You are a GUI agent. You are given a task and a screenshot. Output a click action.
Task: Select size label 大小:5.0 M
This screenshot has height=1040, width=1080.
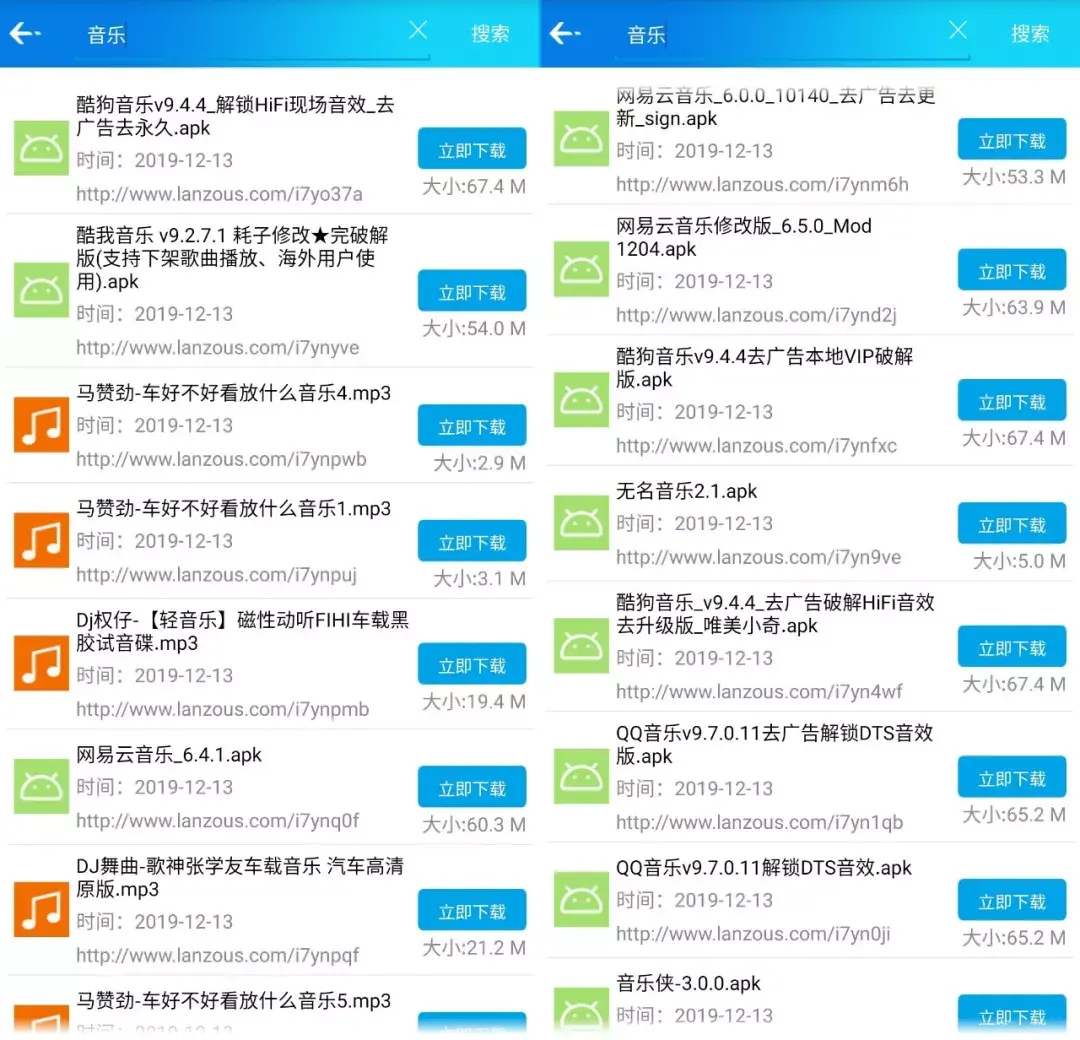coord(1019,561)
